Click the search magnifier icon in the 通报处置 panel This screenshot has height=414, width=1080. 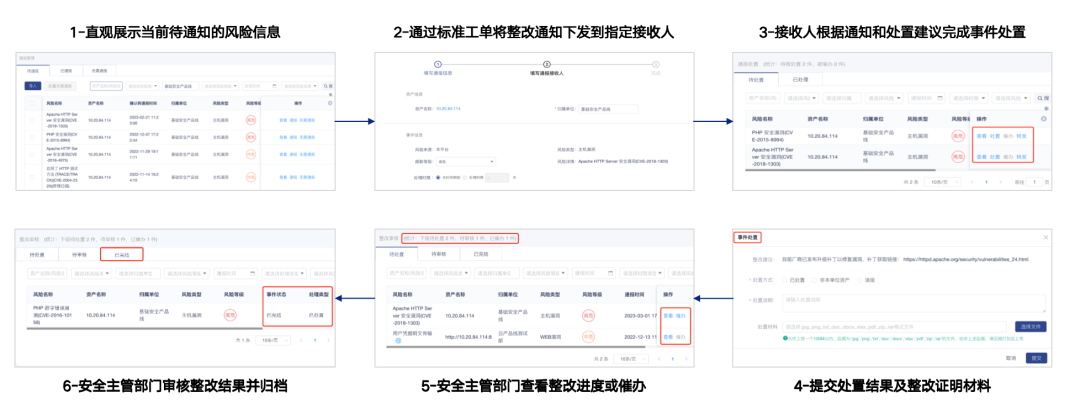pos(1046,98)
